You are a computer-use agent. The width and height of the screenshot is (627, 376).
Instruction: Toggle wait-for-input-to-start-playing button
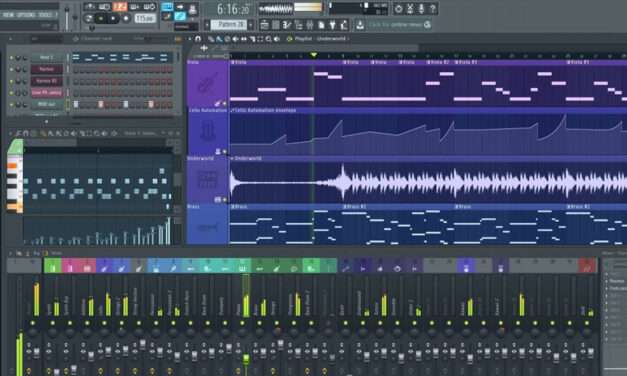tap(104, 7)
